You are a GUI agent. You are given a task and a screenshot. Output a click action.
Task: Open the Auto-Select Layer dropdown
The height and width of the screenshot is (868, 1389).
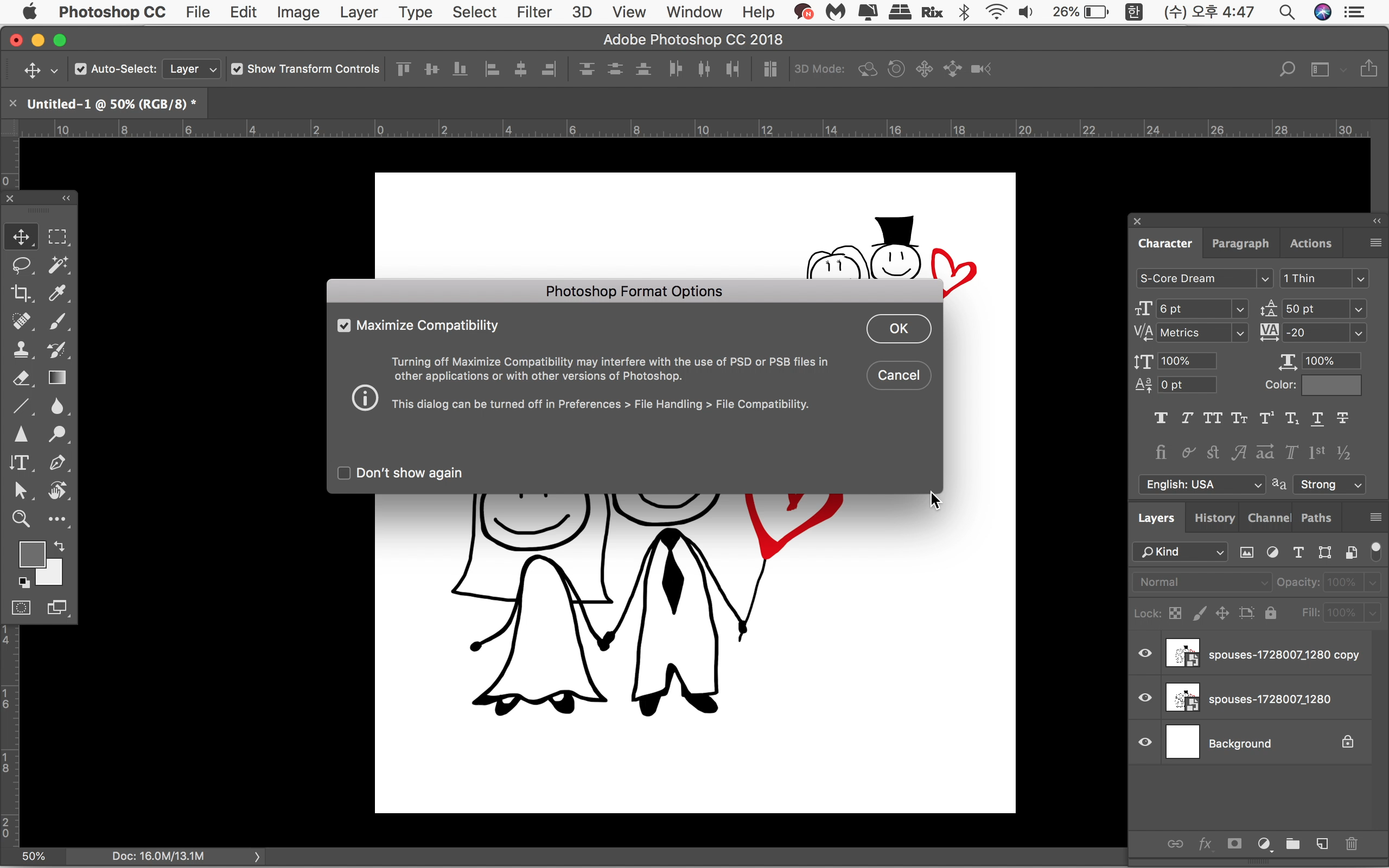tap(192, 69)
